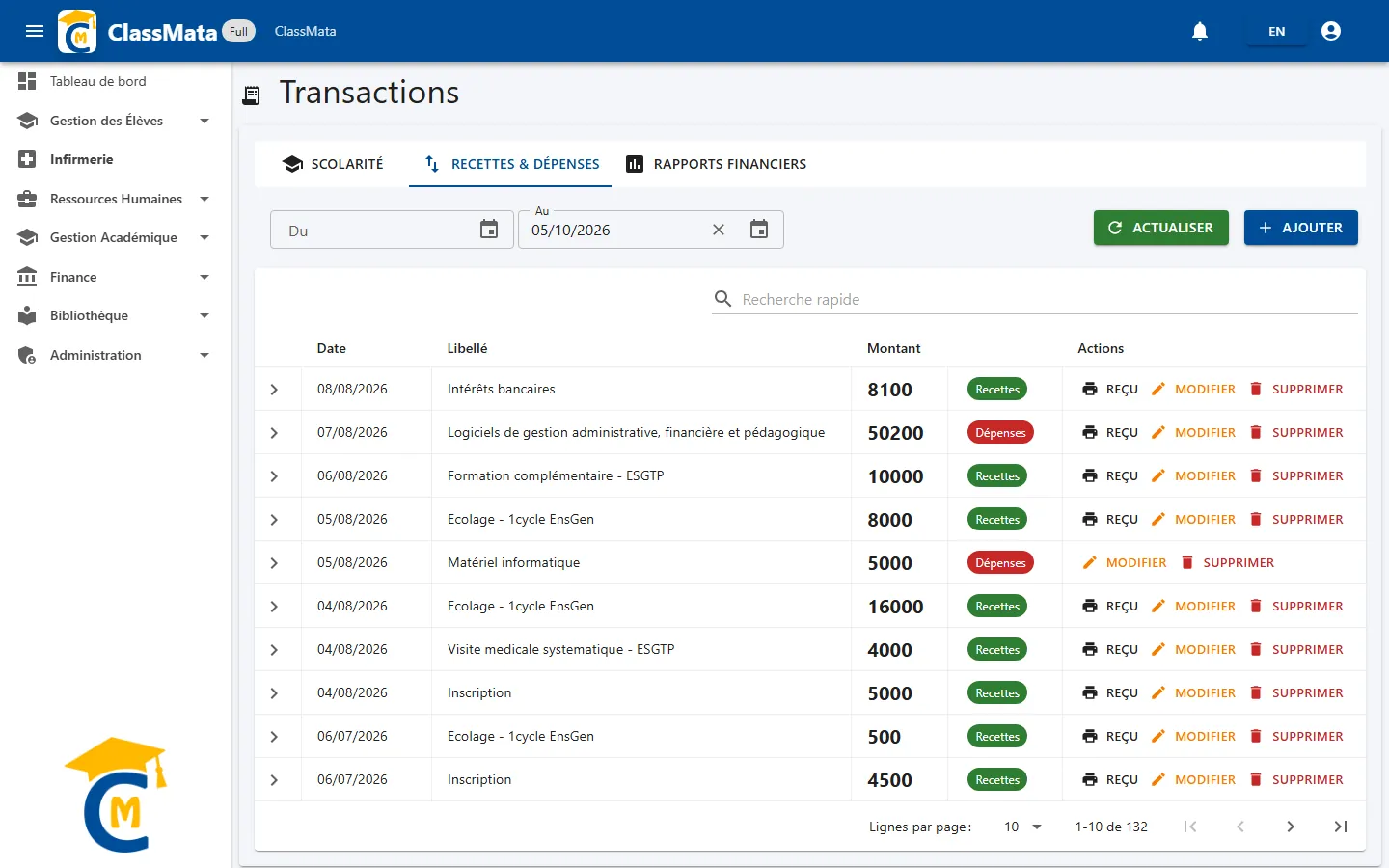This screenshot has width=1389, height=868.
Task: Focus the Recherche rapide search field
Action: (1049, 299)
